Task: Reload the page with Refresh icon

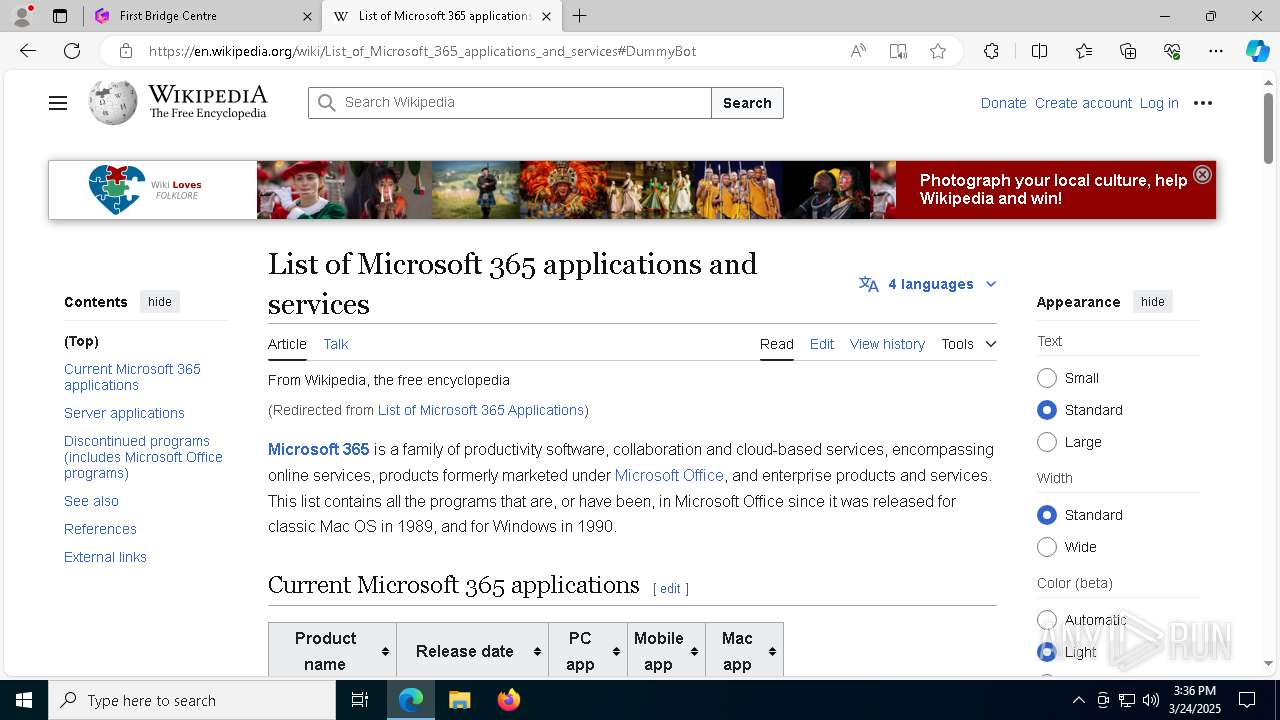Action: (x=72, y=51)
